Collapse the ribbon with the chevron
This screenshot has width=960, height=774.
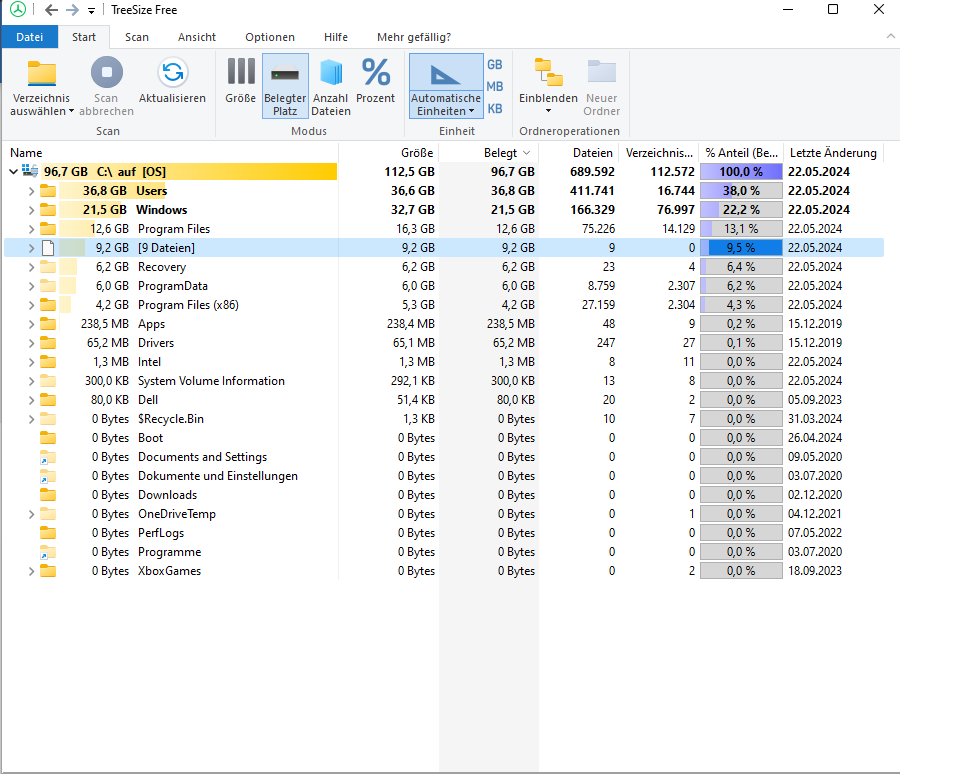[x=891, y=37]
